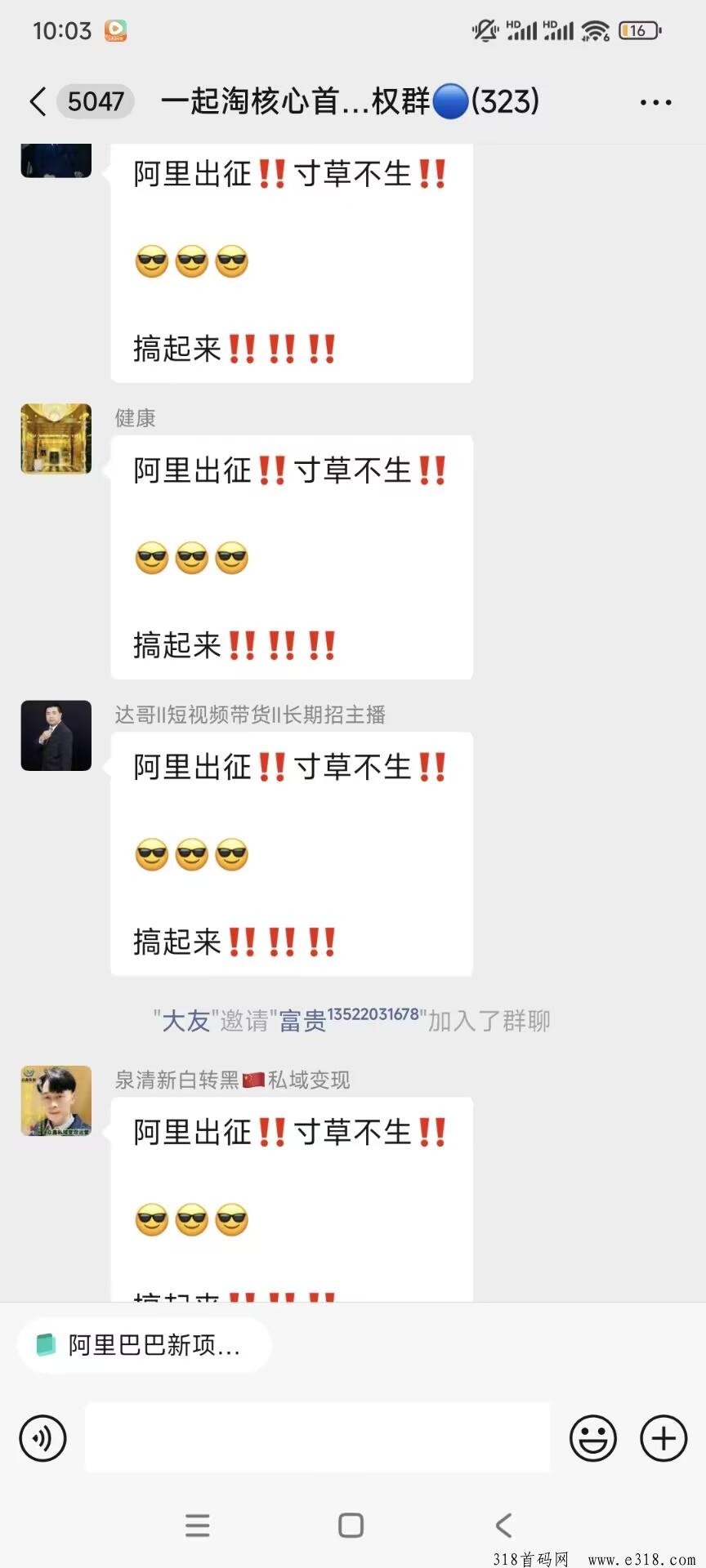Open the plus attachments panel

(x=664, y=1438)
